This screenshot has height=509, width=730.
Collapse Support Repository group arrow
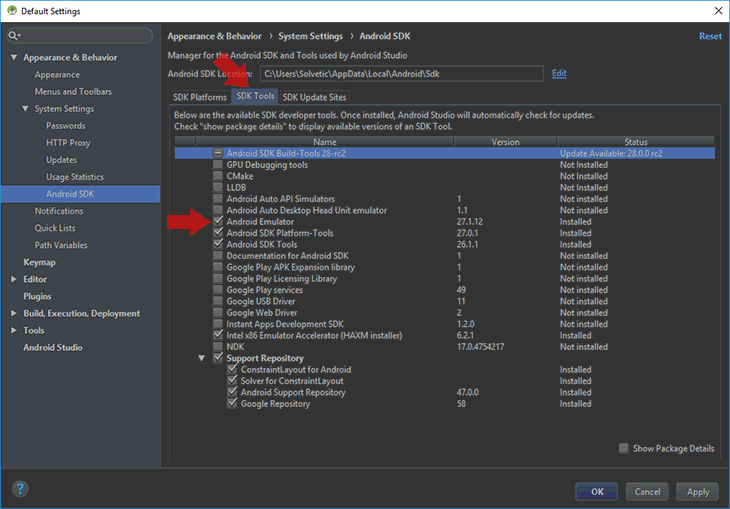coord(202,358)
